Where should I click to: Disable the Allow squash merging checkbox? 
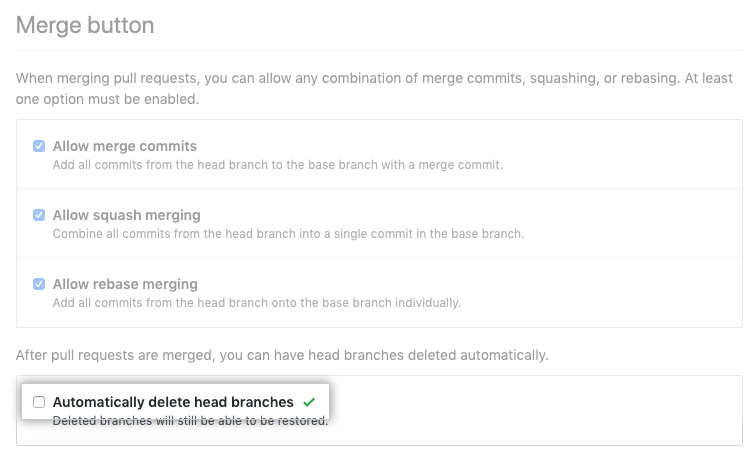(39, 215)
